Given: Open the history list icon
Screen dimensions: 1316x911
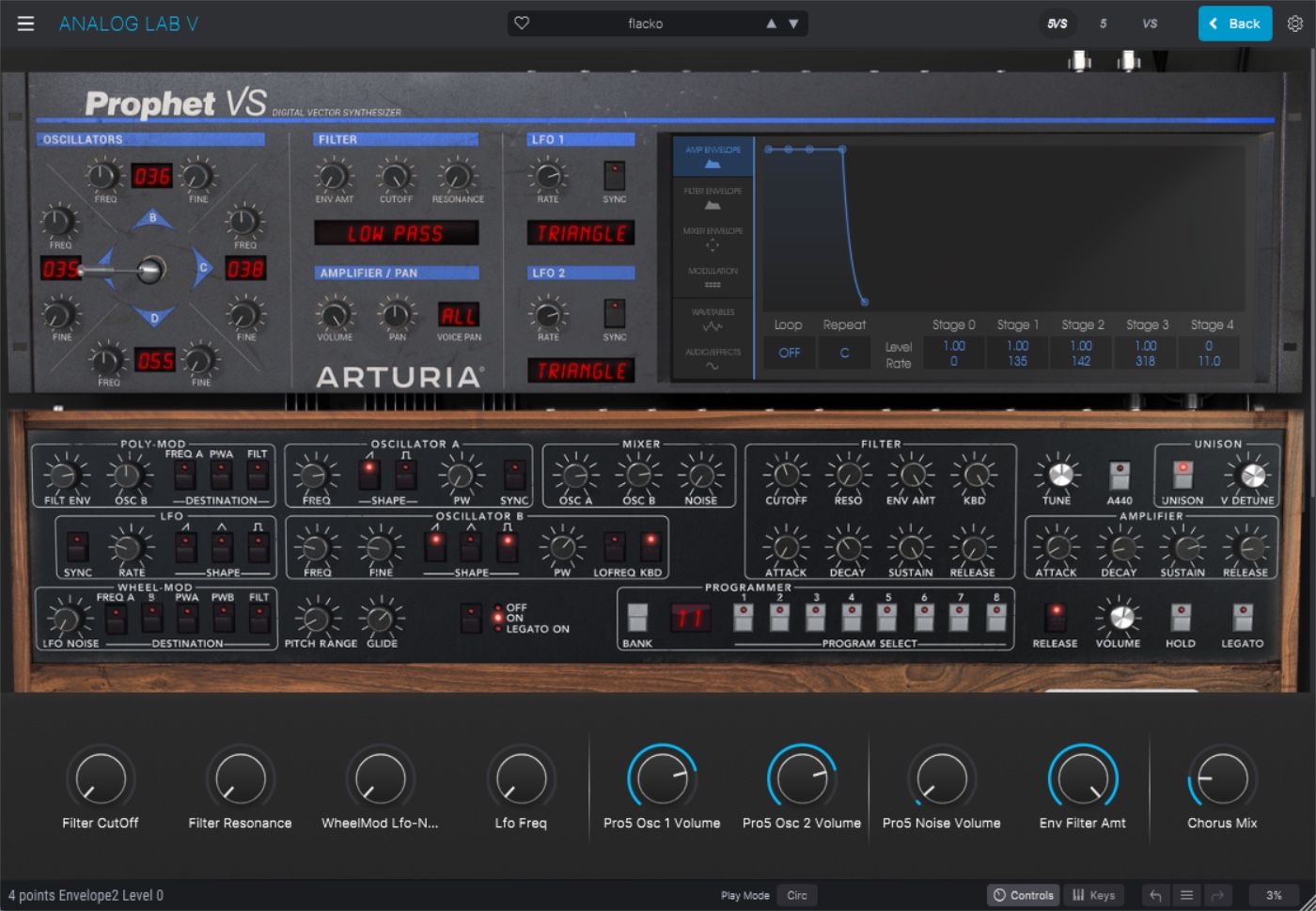Looking at the screenshot, I should [1186, 895].
